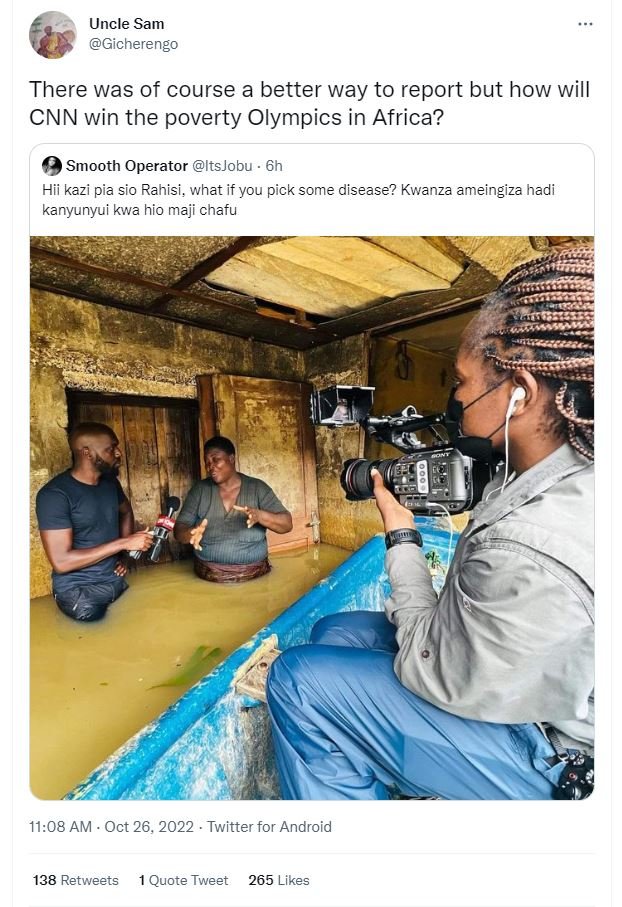The width and height of the screenshot is (622, 907).
Task: Click Smooth Operator's small avatar
Action: pyautogui.click(x=53, y=165)
